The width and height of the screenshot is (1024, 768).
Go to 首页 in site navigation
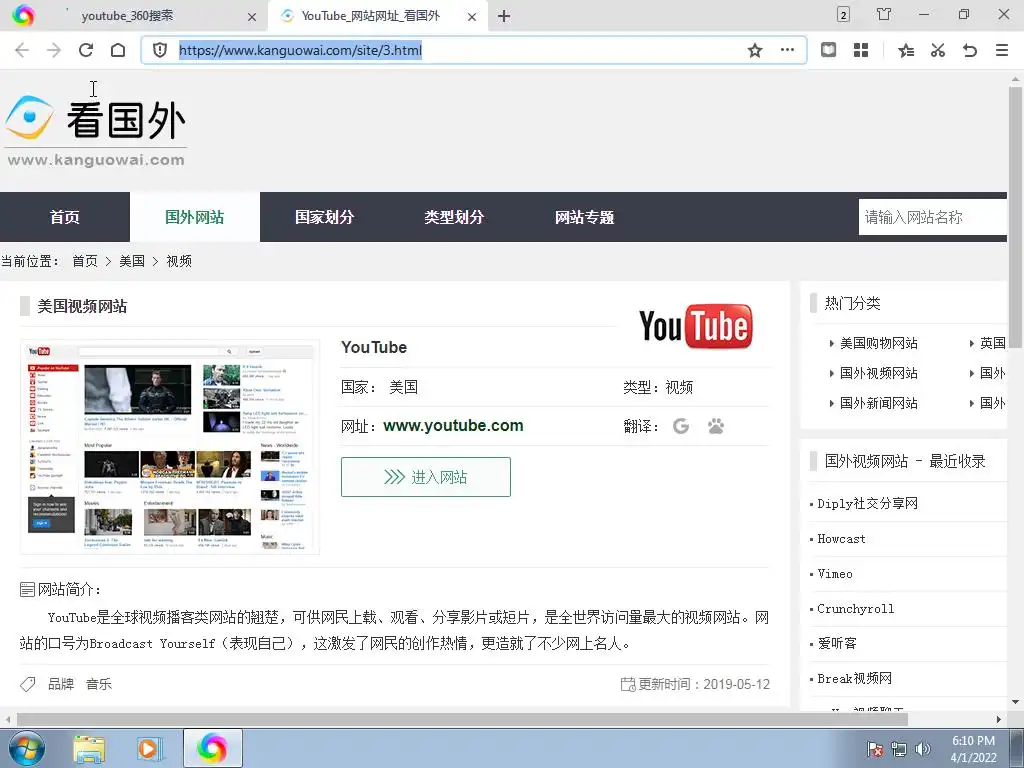point(65,217)
